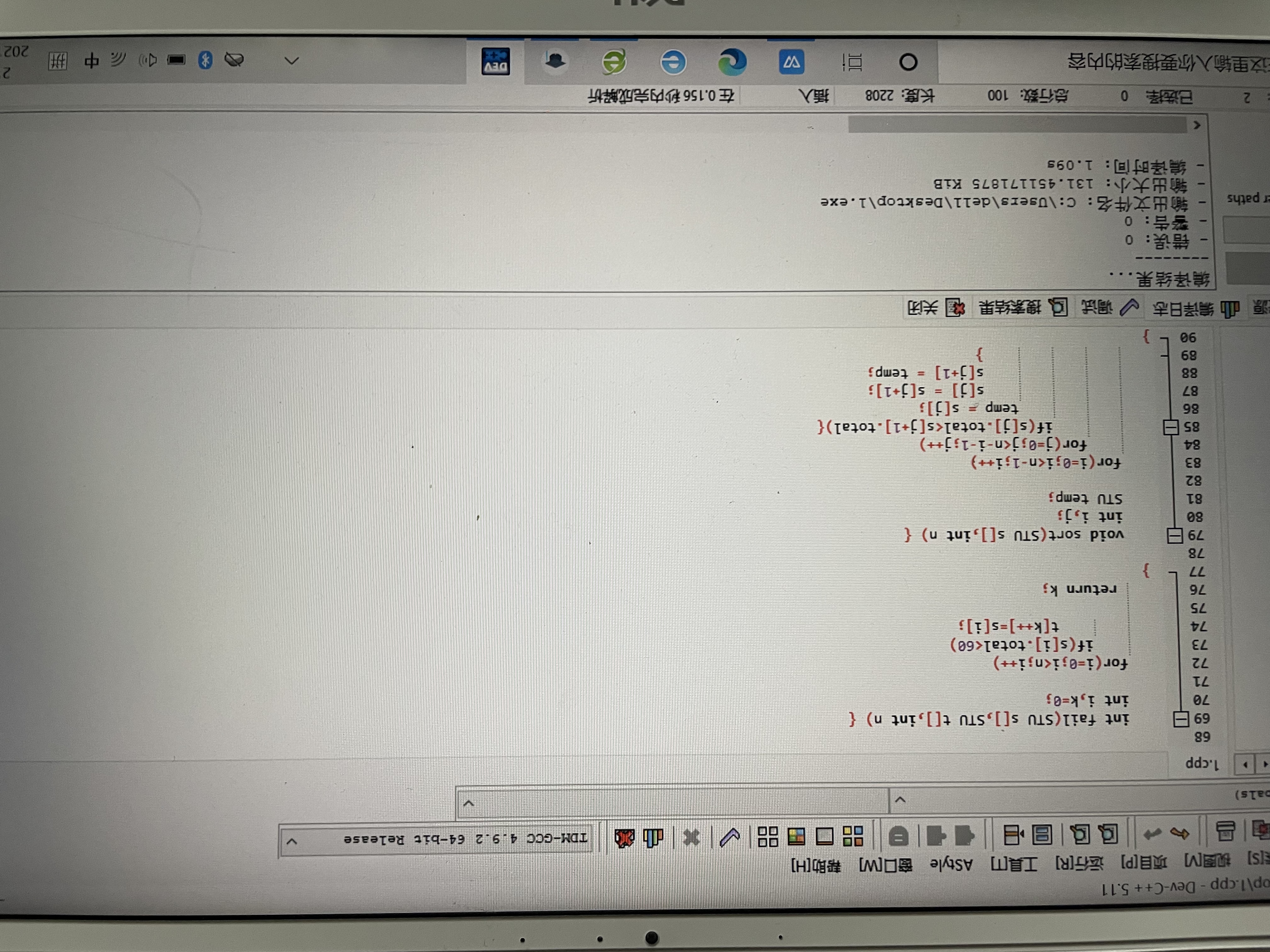This screenshot has height=952, width=1270.
Task: Click the 调试 tab button
Action: pos(1109,308)
